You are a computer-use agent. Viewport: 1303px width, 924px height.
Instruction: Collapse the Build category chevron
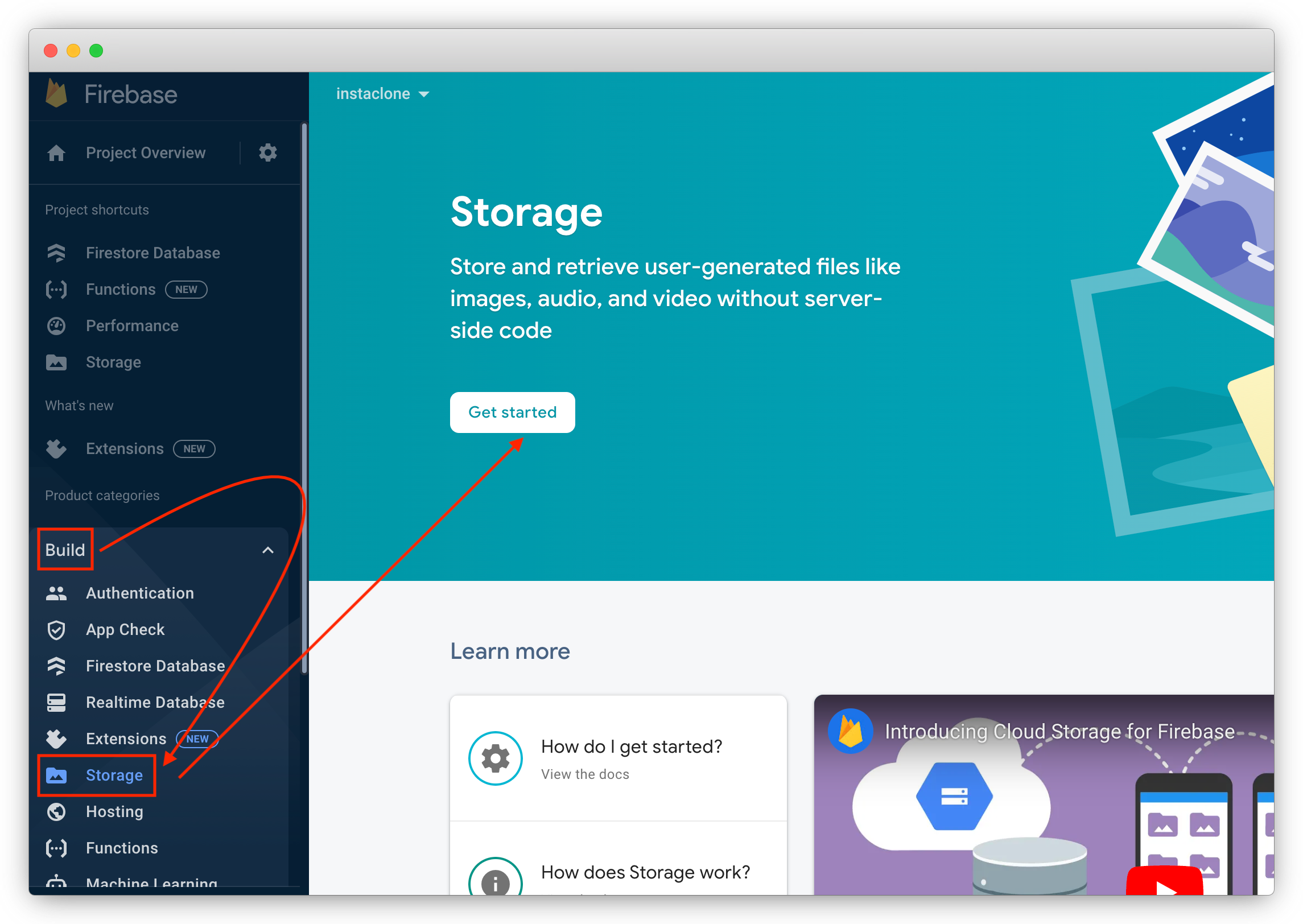pyautogui.click(x=268, y=550)
